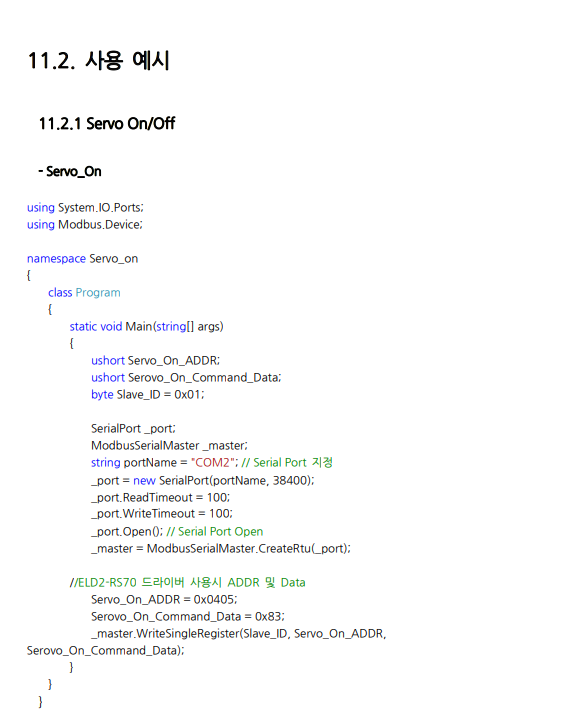Click the subheading "11.2.1 Servo On/Off"

pyautogui.click(x=107, y=124)
